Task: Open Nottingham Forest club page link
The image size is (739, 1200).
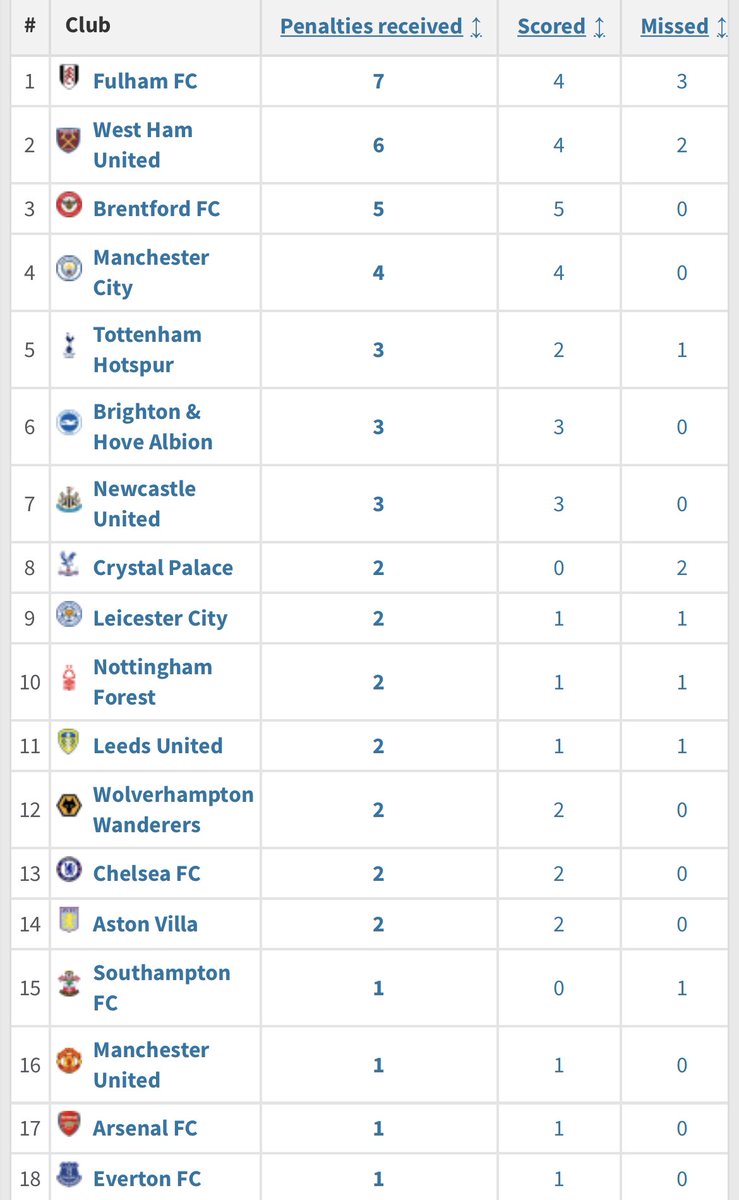Action: pyautogui.click(x=153, y=682)
